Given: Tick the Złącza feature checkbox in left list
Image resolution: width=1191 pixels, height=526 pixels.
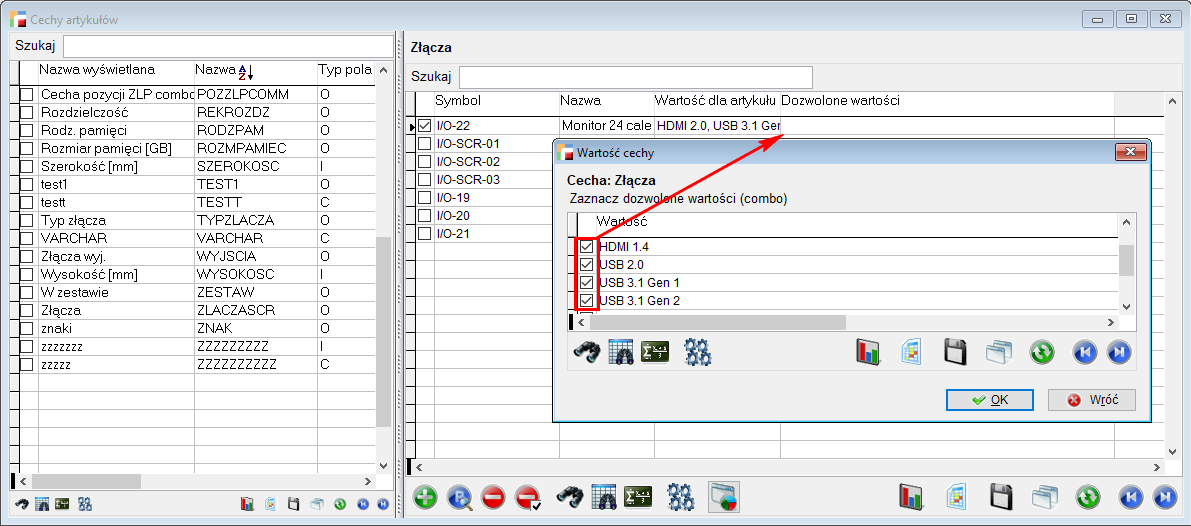Looking at the screenshot, I should [27, 310].
